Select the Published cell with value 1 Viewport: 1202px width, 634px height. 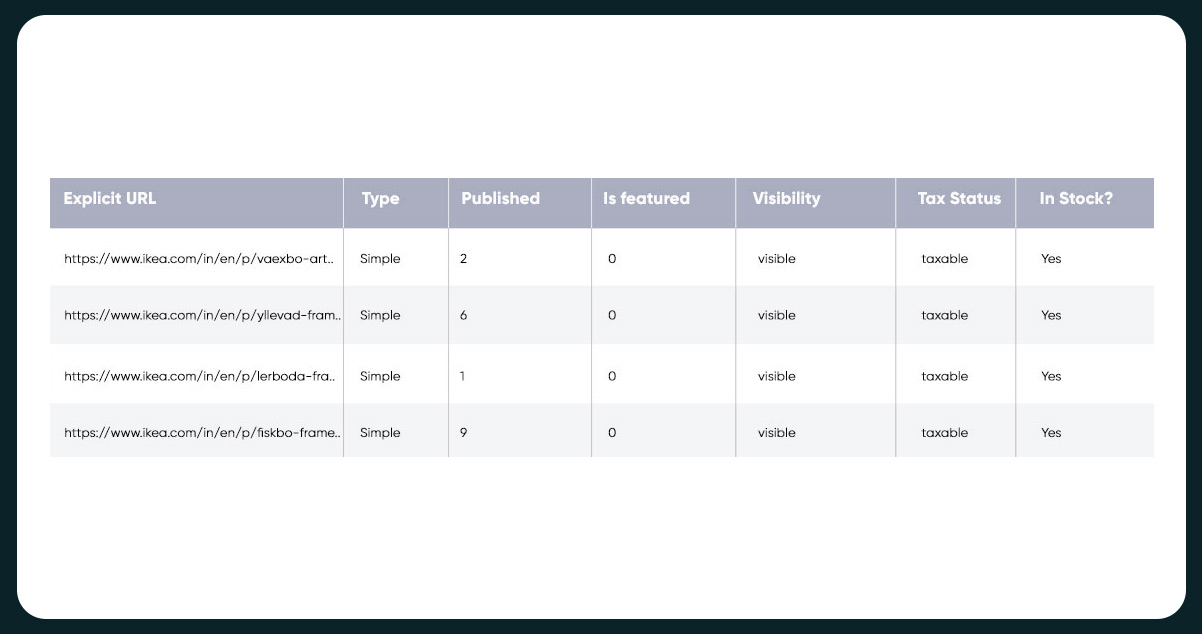point(462,376)
